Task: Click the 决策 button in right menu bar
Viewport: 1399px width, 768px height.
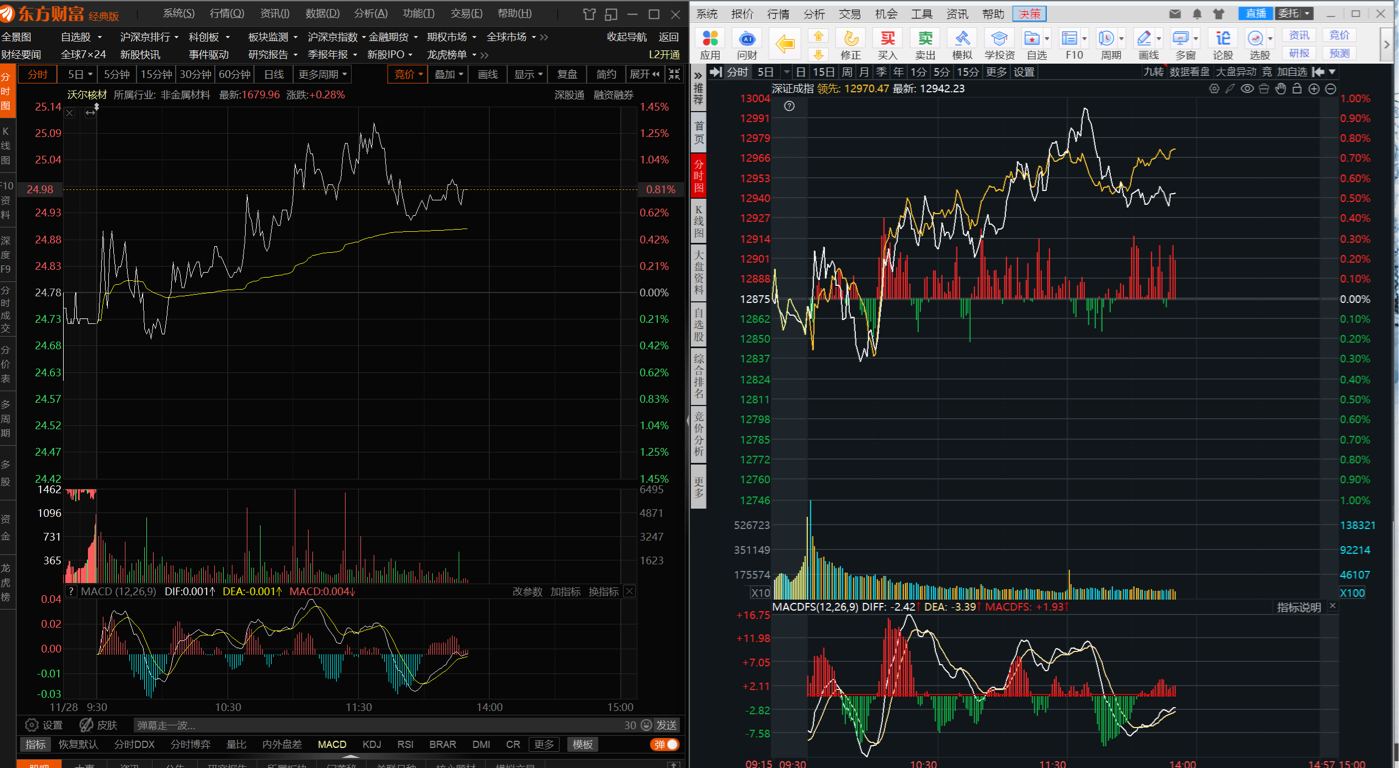Action: point(1029,14)
